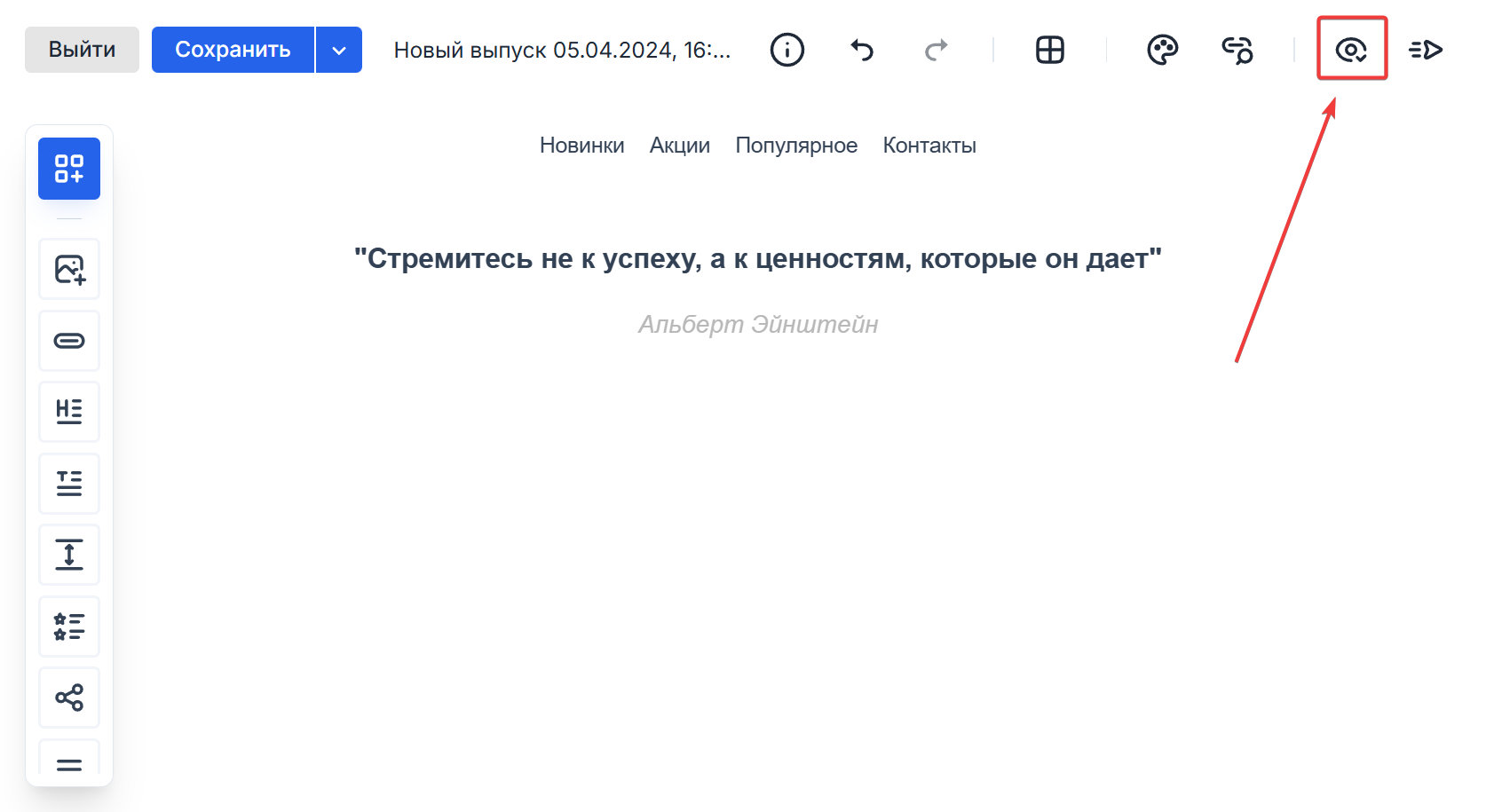This screenshot has height=812, width=1494.
Task: Add a text block
Action: [x=69, y=483]
